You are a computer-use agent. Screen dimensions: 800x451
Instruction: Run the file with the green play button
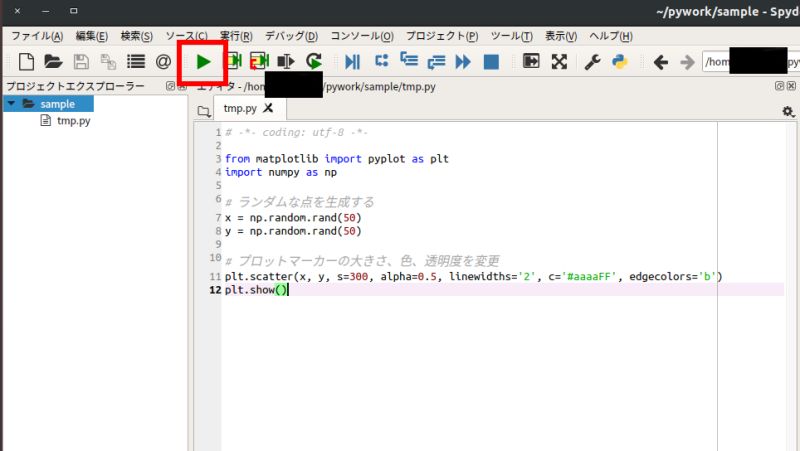pyautogui.click(x=203, y=62)
